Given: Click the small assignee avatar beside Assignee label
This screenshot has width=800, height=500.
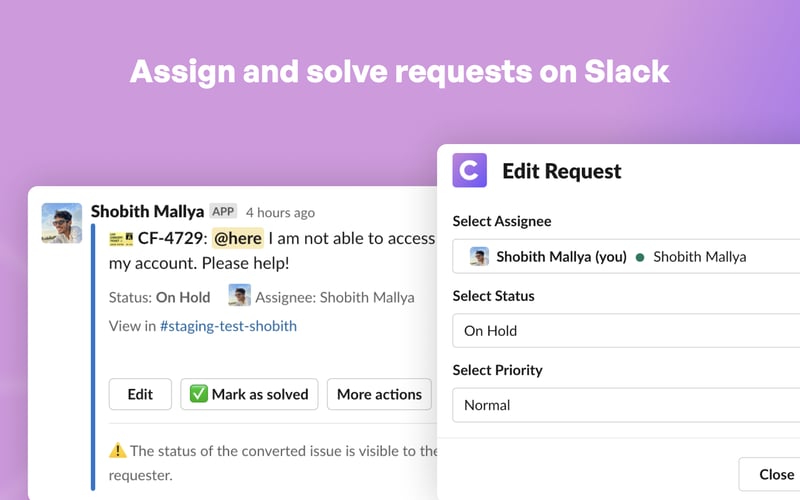Looking at the screenshot, I should click(x=239, y=296).
